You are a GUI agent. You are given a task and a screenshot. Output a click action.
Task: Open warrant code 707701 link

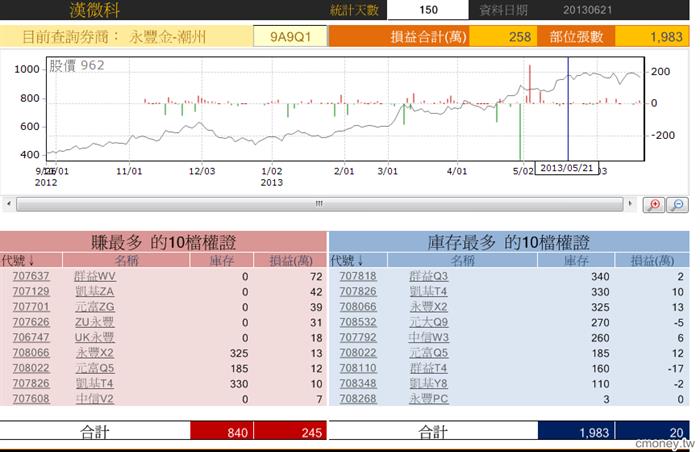[x=31, y=307]
